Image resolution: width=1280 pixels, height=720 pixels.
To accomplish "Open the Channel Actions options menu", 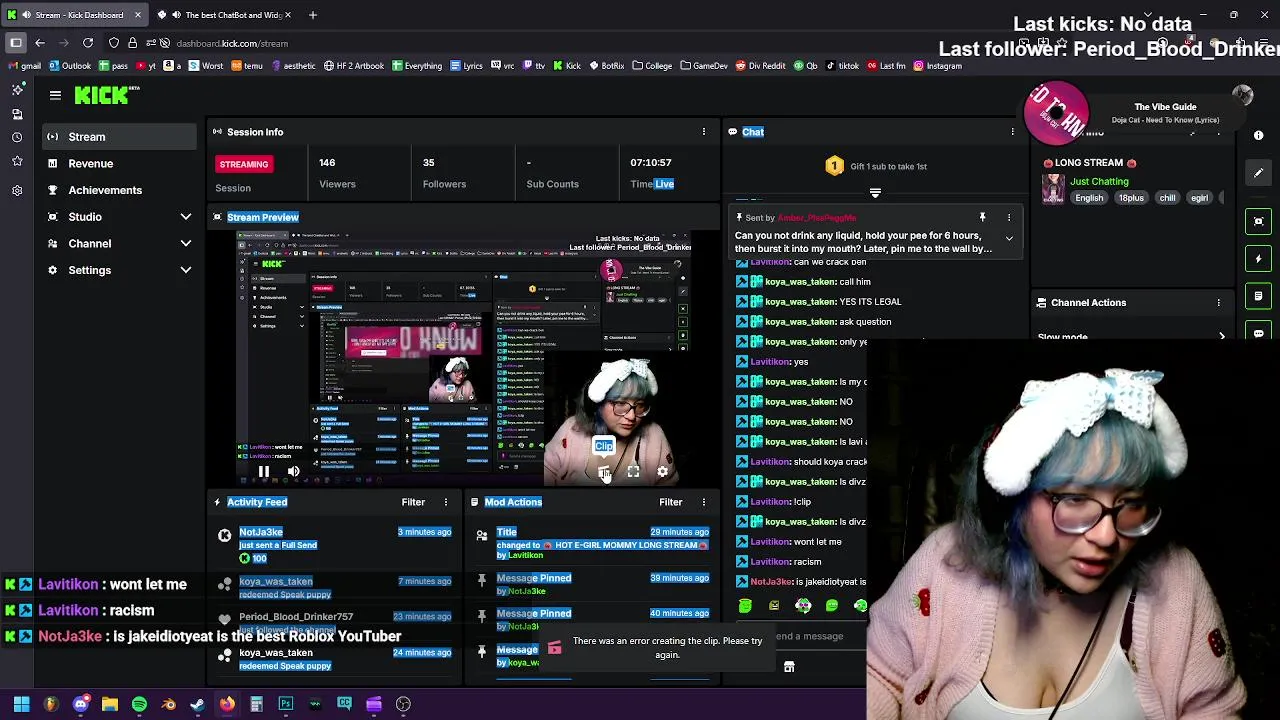I will point(1218,303).
